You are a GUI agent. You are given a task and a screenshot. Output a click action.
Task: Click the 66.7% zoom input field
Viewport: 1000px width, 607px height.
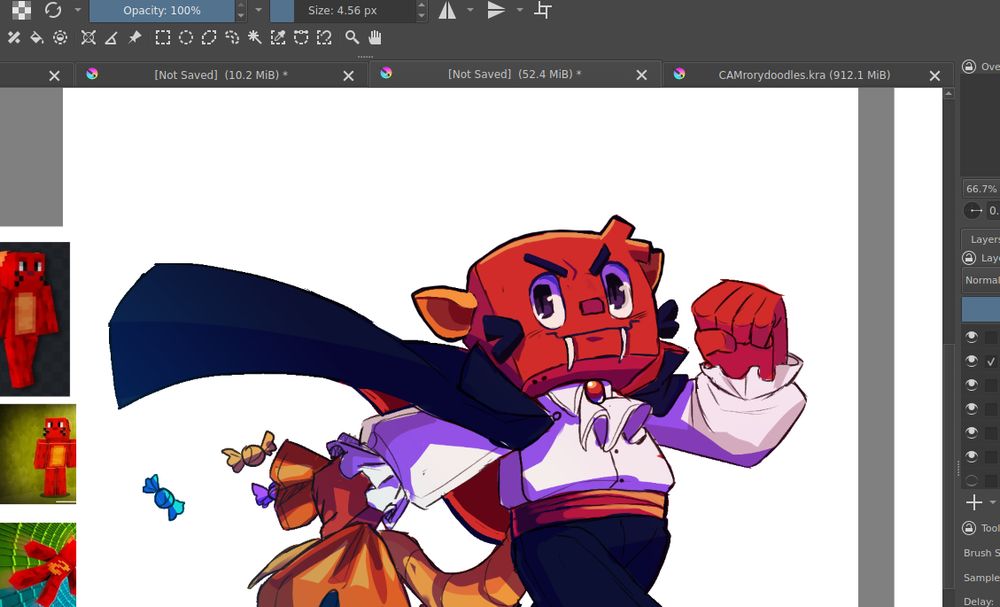[x=982, y=189]
